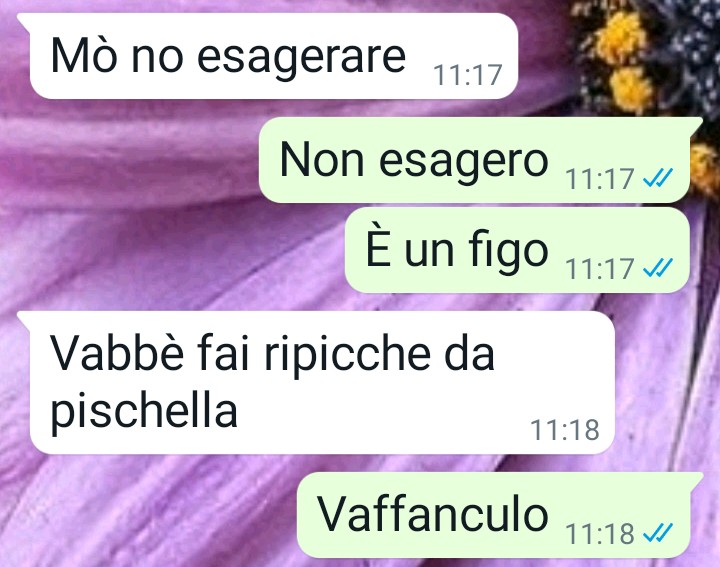Click the 11:17 timestamp beside "È un figo"

click(600, 269)
